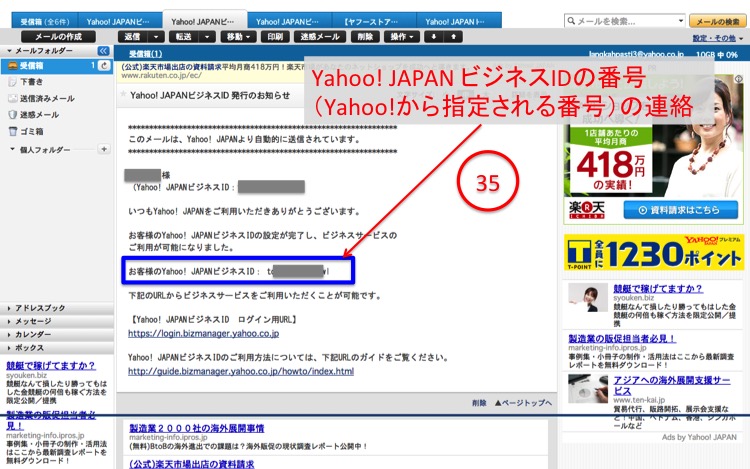Click the 削除 toolbar button
This screenshot has height=469, width=750.
coord(365,37)
